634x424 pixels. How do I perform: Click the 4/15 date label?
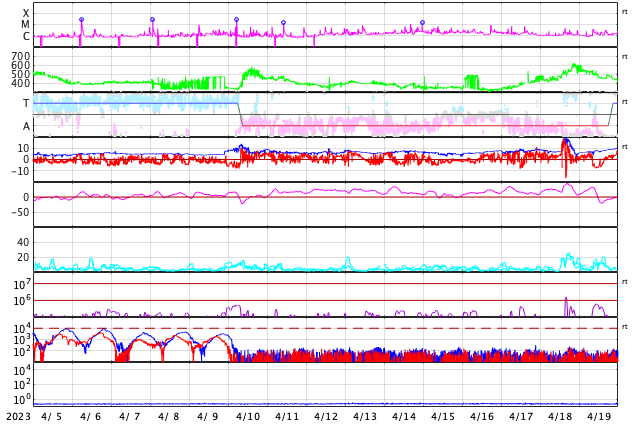coord(443,416)
